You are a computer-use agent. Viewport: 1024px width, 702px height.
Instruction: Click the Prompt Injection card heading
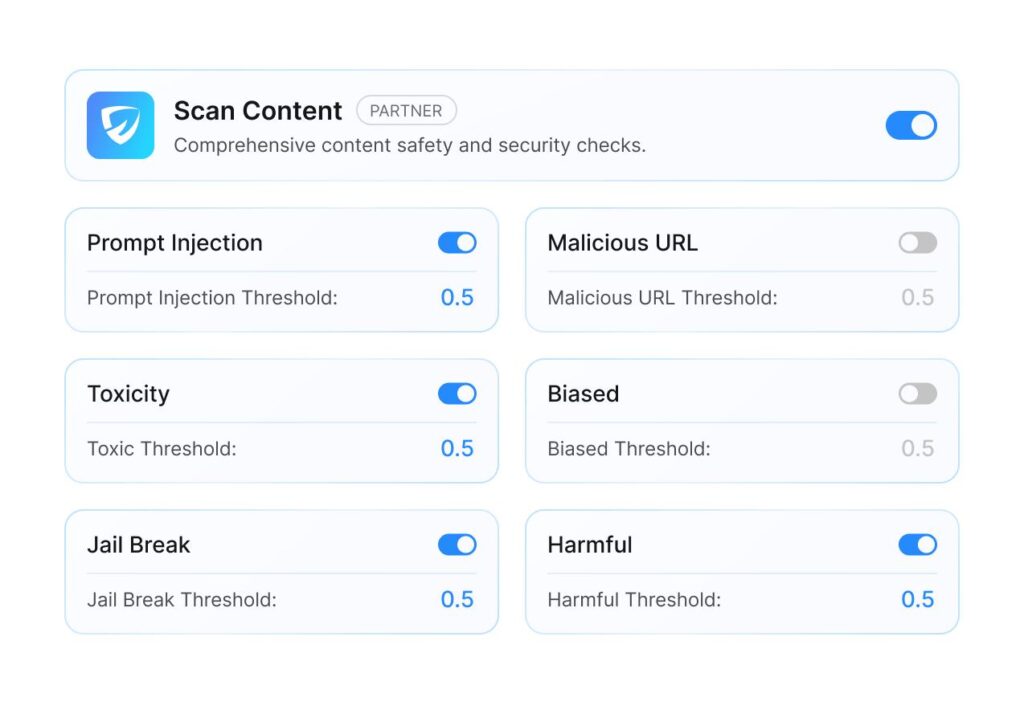[x=175, y=243]
